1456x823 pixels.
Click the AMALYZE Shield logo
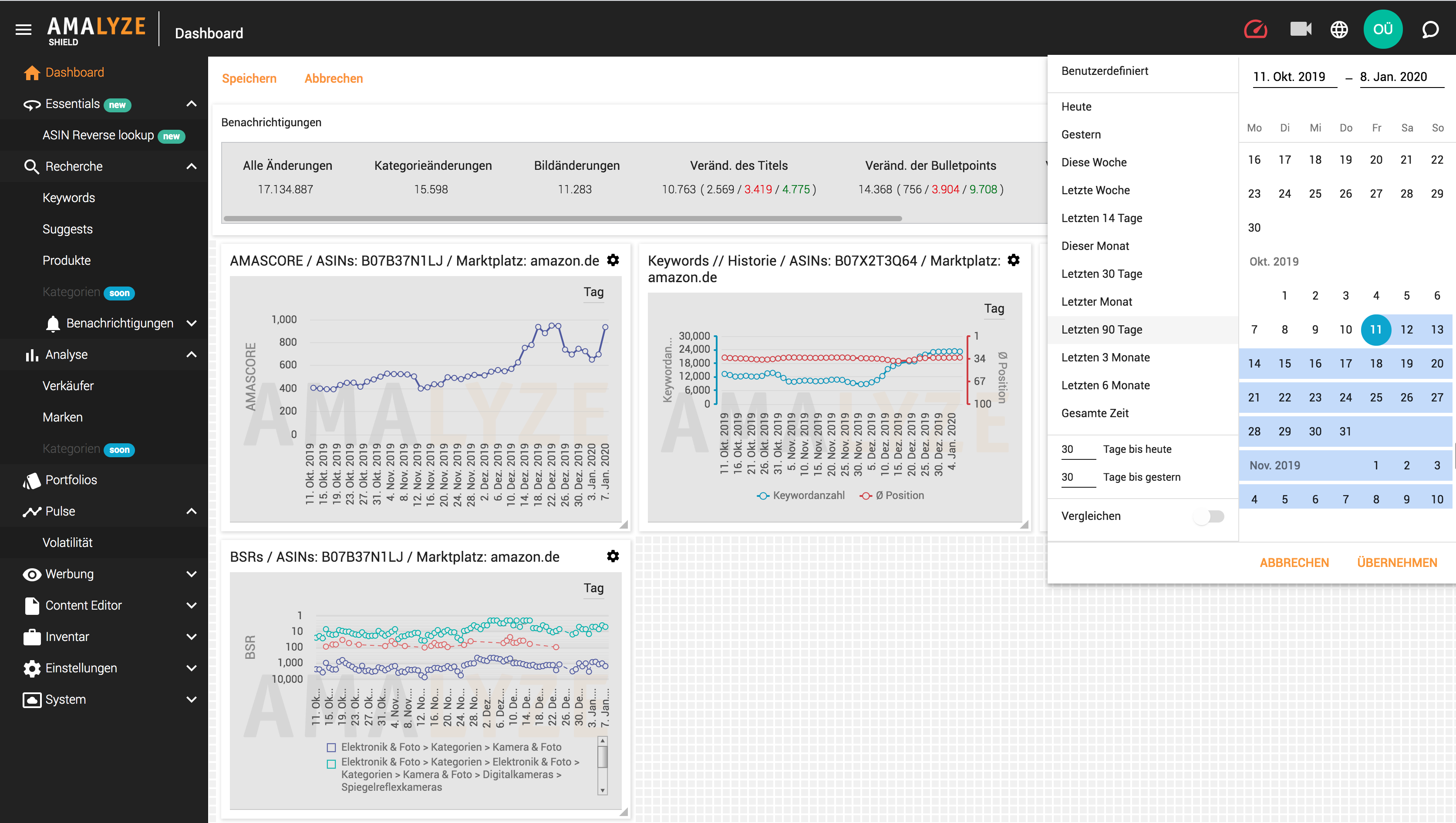click(x=96, y=30)
